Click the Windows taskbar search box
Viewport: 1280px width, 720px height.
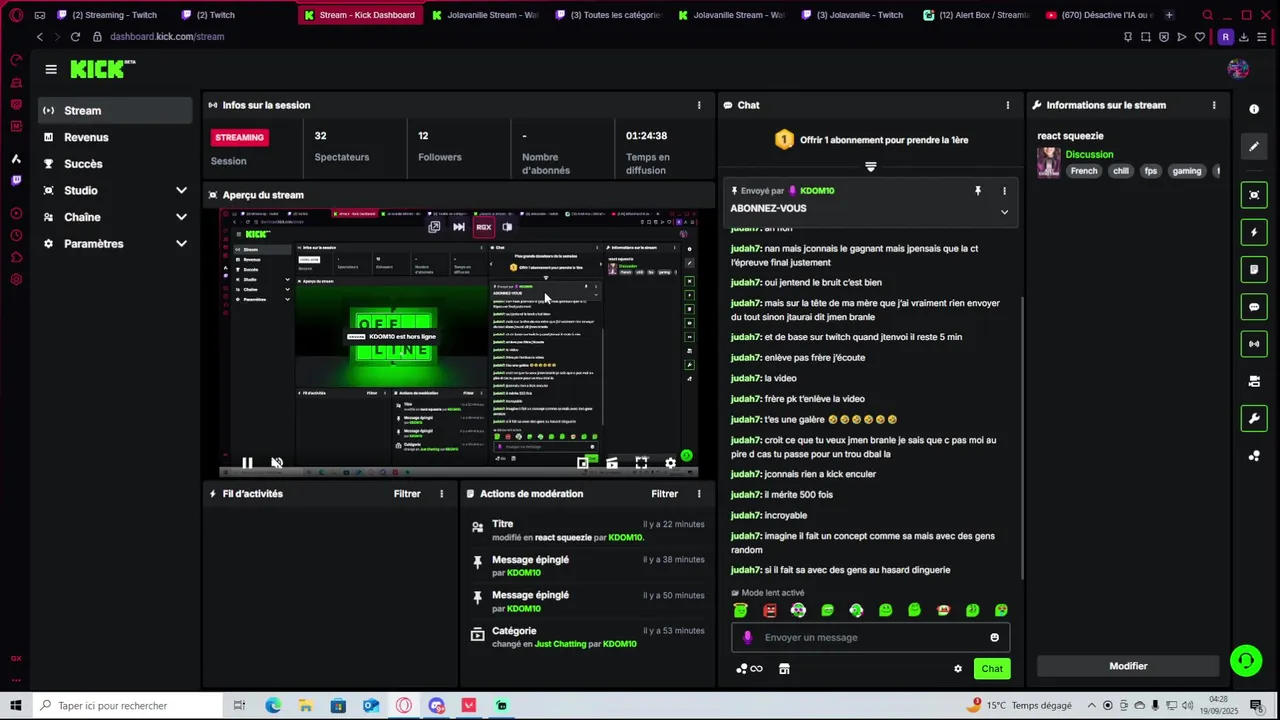click(127, 706)
